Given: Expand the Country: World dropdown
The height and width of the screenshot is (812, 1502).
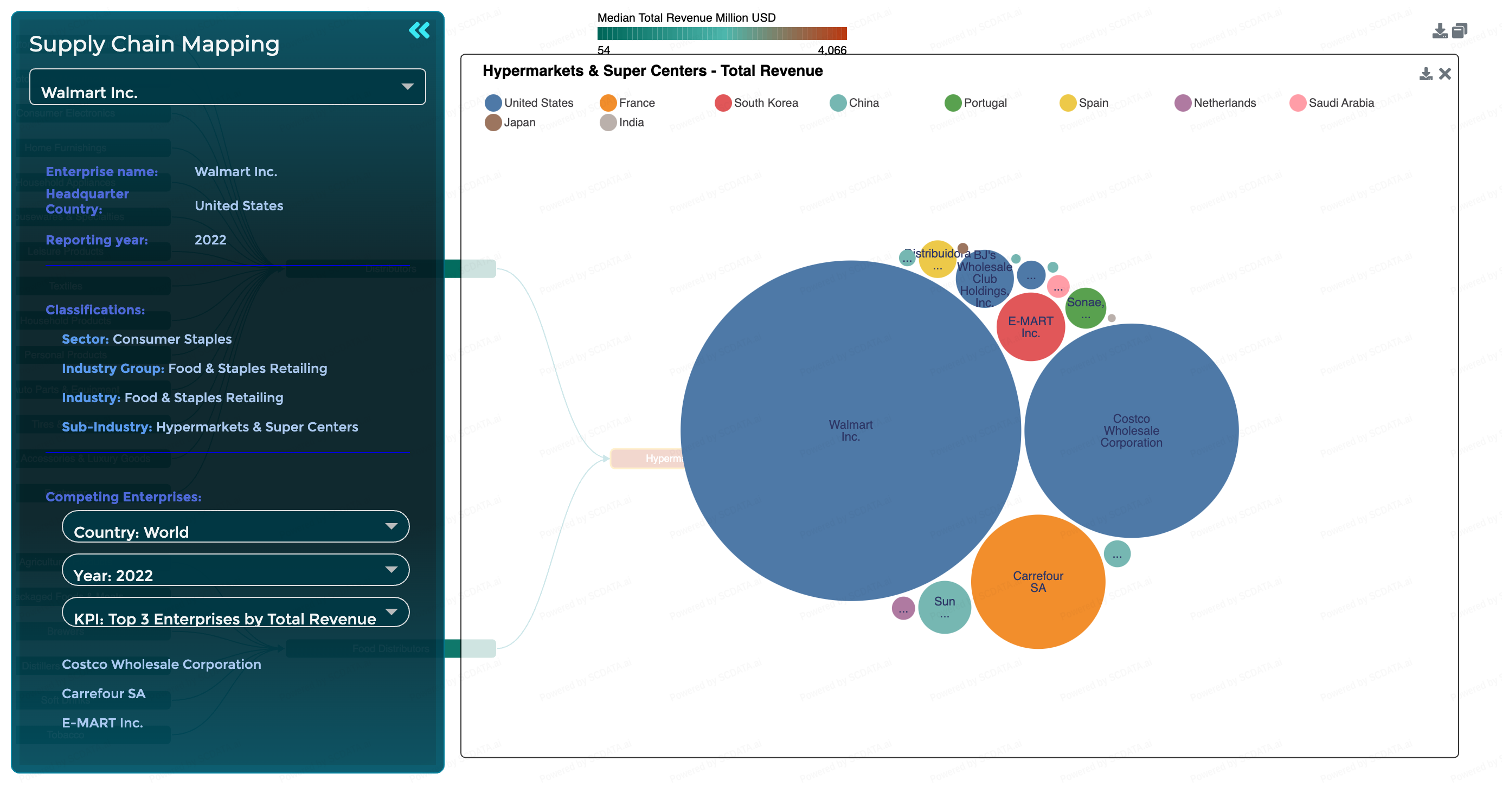Looking at the screenshot, I should coord(235,526).
